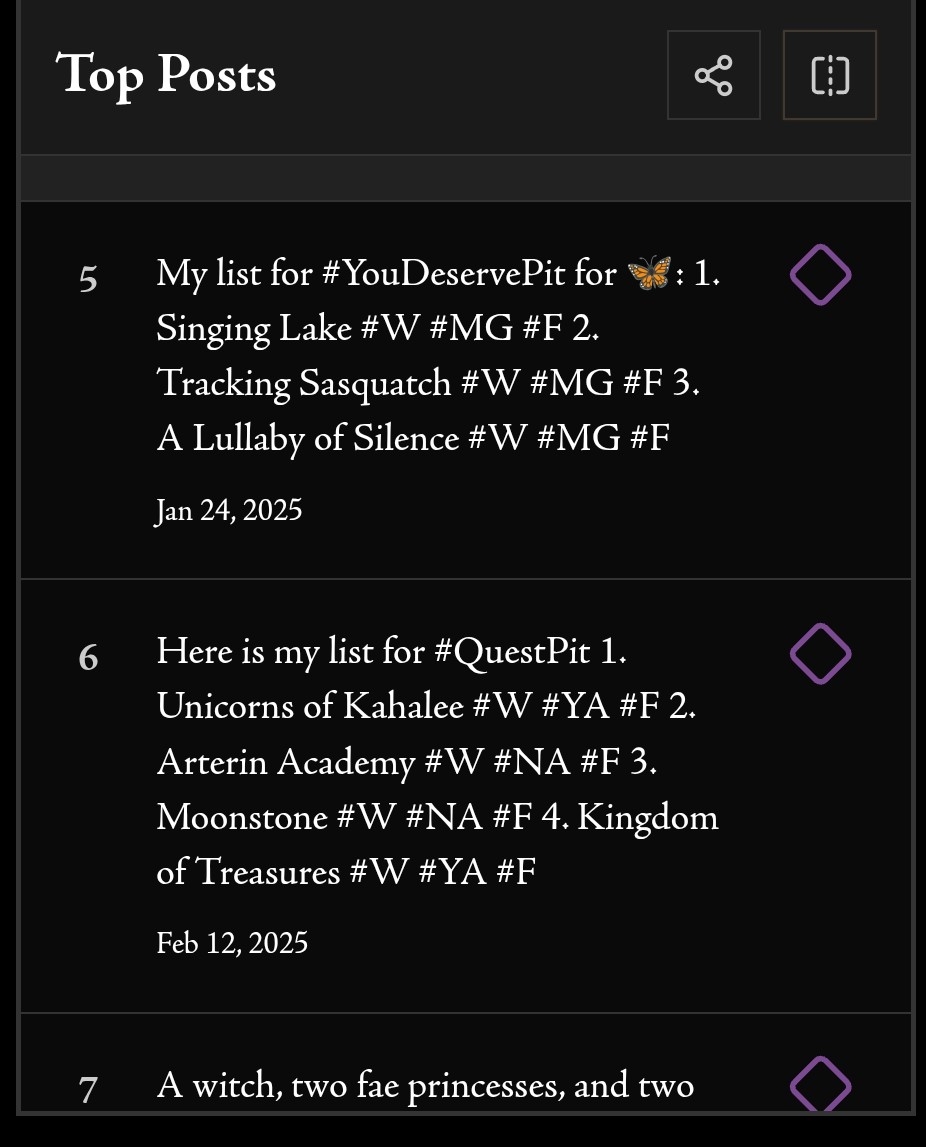Viewport: 926px width, 1147px height.
Task: Click the purple diamond icon for post 7
Action: click(x=820, y=1085)
